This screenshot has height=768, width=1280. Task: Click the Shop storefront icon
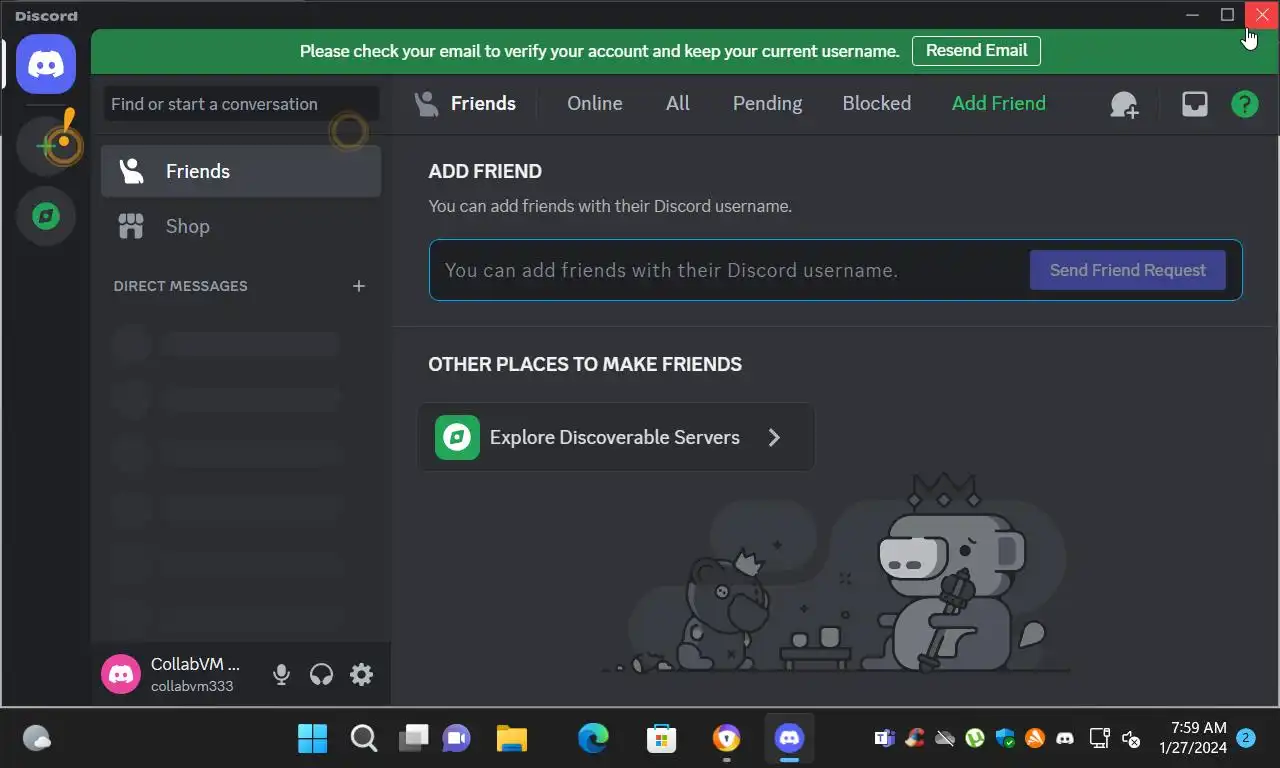[131, 226]
